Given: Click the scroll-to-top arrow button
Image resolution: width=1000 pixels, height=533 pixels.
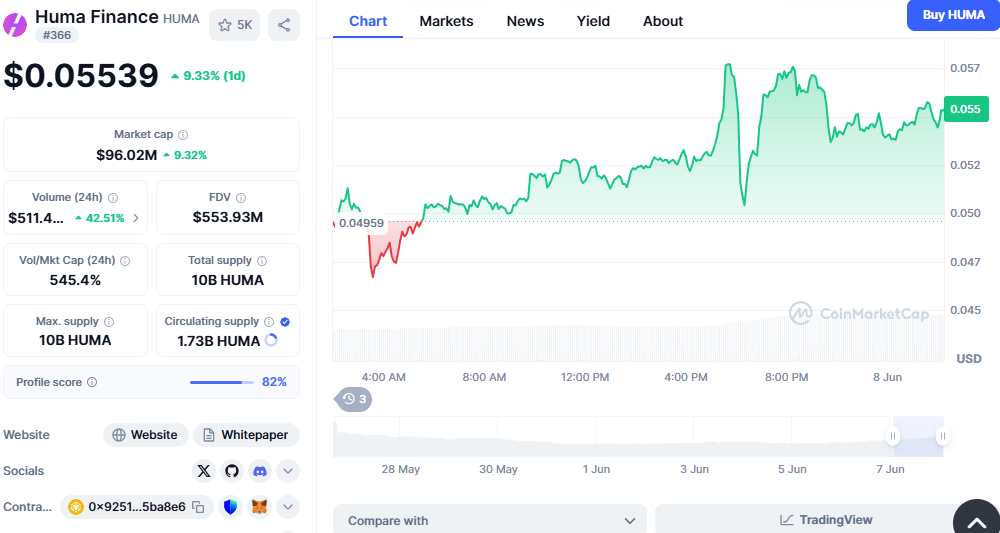Looking at the screenshot, I should 976,521.
